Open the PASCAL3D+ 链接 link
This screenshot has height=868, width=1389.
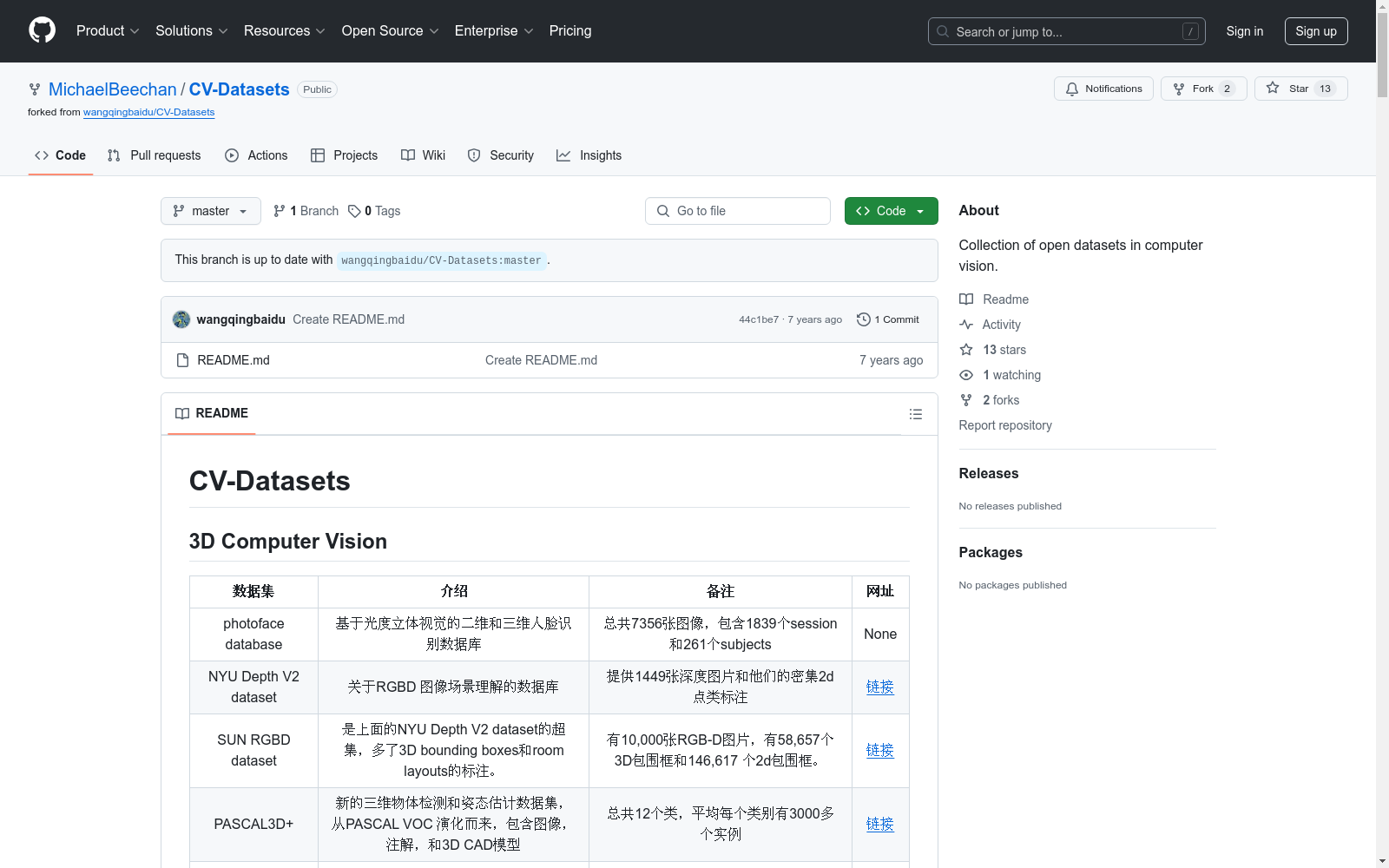[x=880, y=824]
